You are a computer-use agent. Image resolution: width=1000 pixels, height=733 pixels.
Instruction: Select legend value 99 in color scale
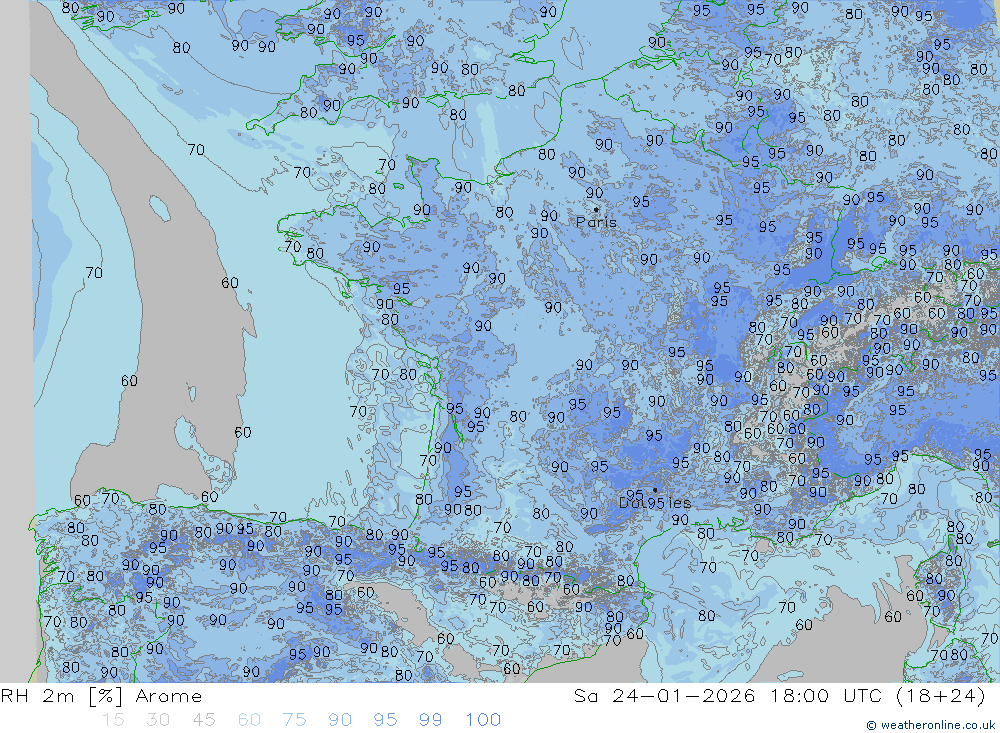click(430, 720)
